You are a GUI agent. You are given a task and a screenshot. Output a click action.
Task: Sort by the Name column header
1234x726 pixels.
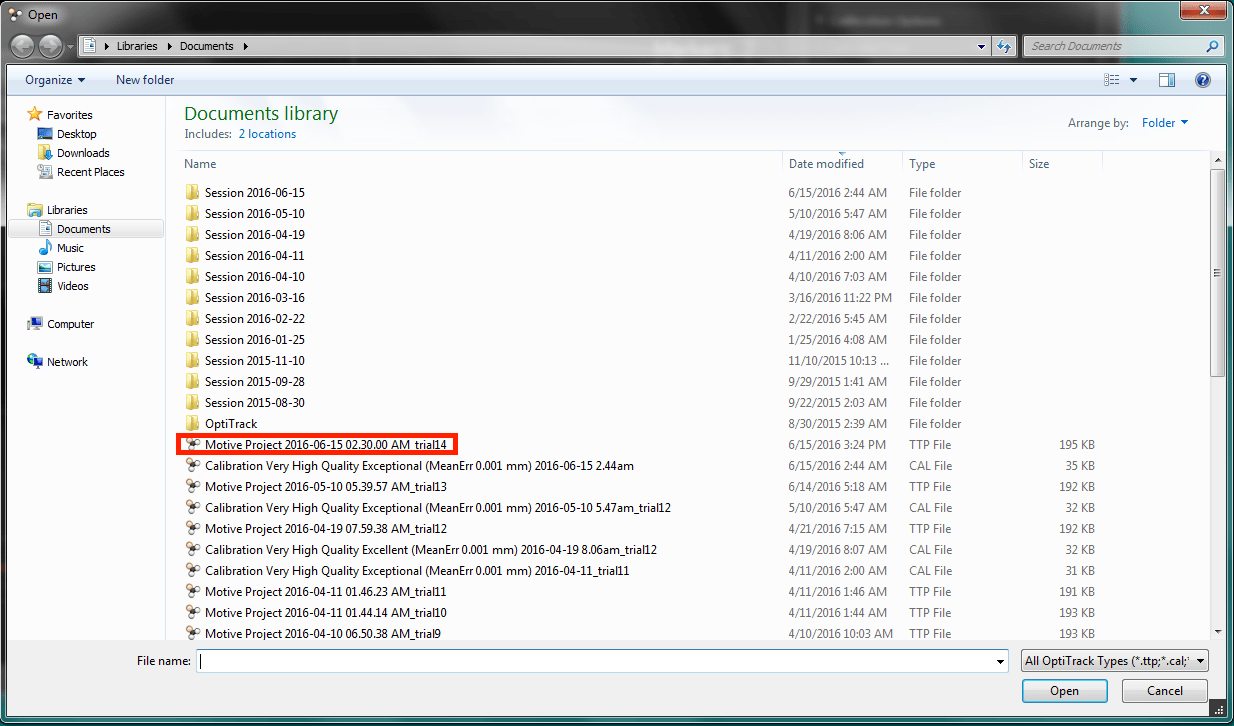[x=482, y=163]
